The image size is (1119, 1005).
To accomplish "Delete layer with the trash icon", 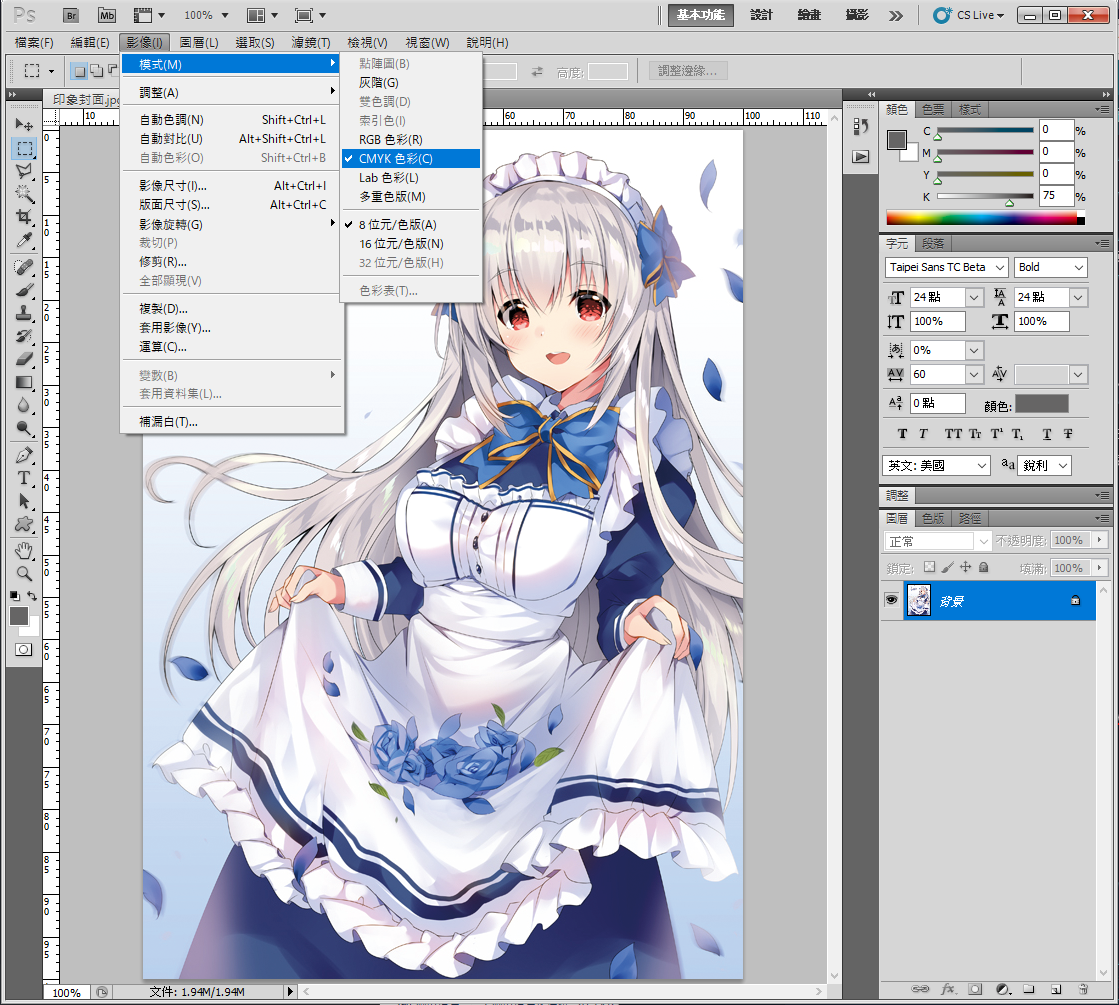I will tap(1083, 989).
